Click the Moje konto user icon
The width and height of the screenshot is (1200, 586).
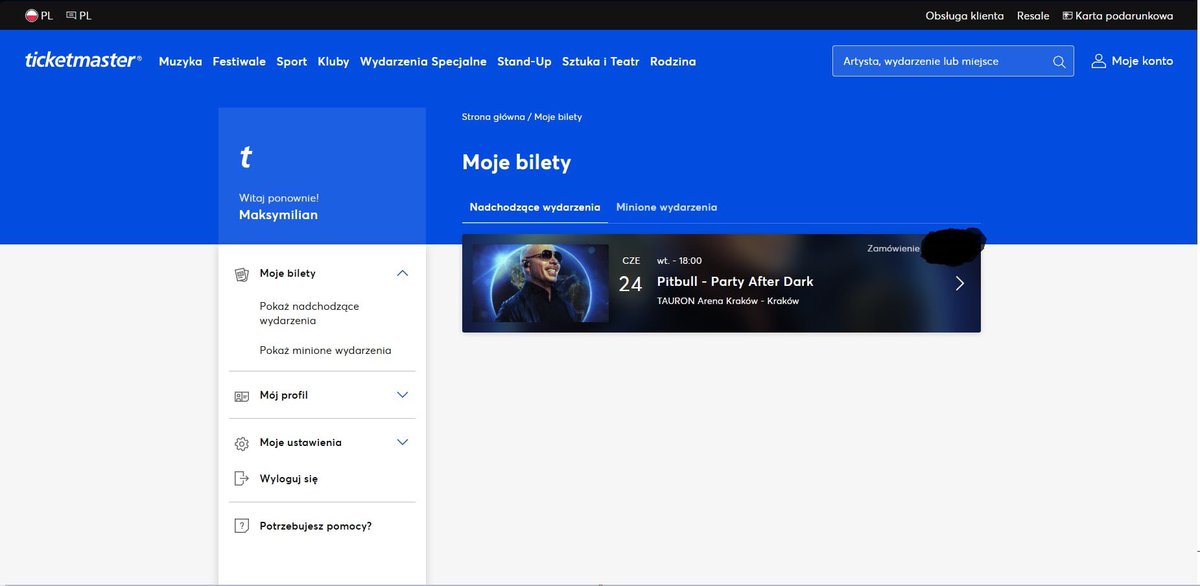1098,61
